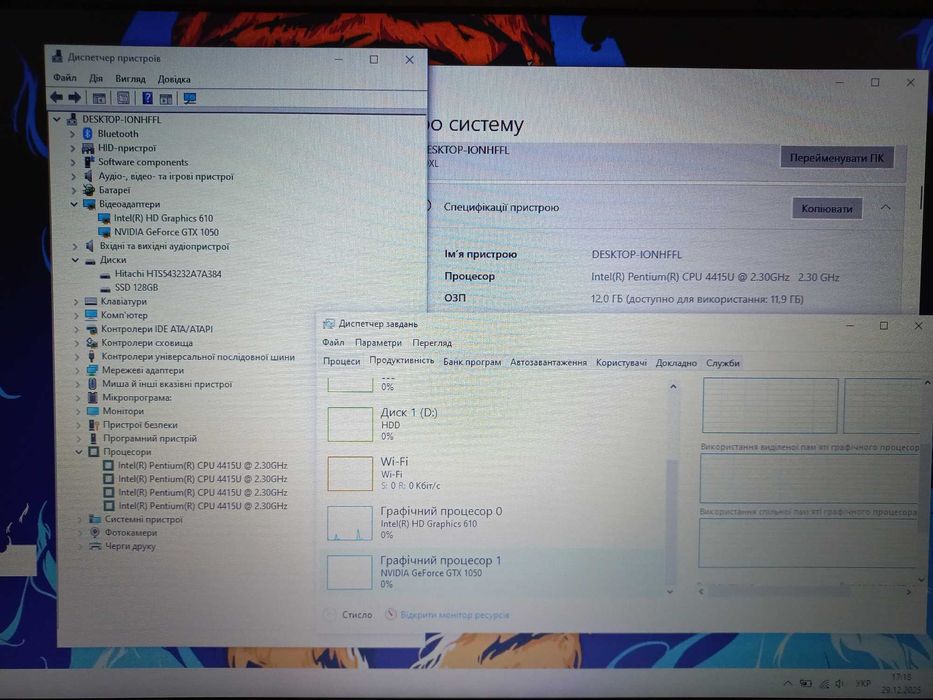The image size is (933, 700).
Task: Select the first Intel(R) Pentium(R) CPU 4415U entry
Action: [202, 465]
